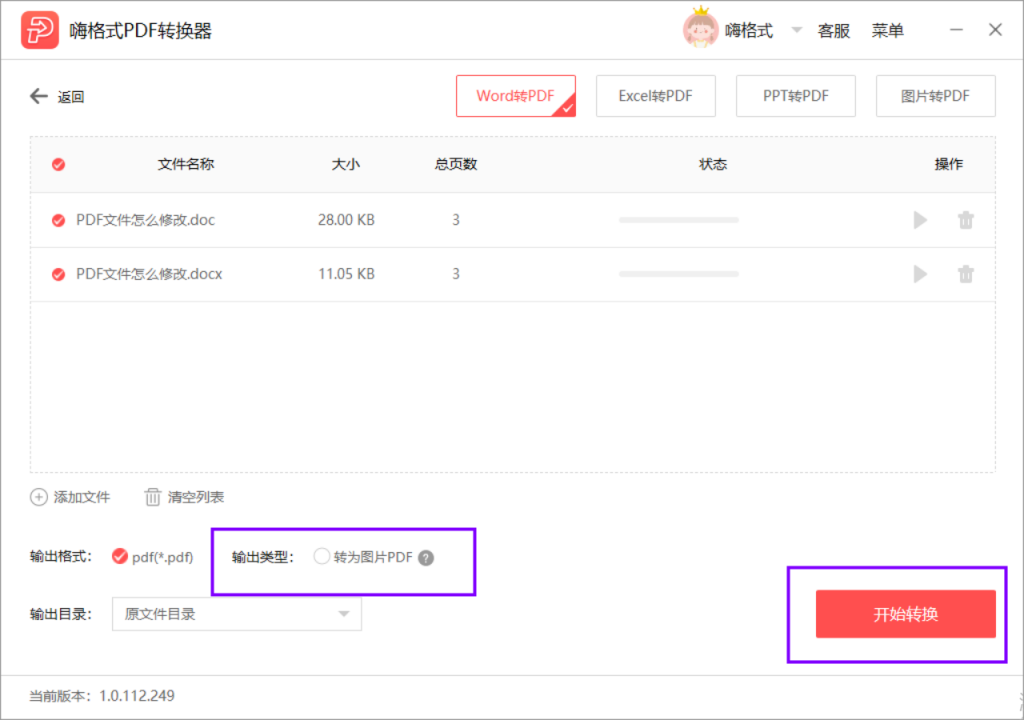1024x720 pixels.
Task: Delete the .docx file with trash icon
Action: pyautogui.click(x=966, y=274)
